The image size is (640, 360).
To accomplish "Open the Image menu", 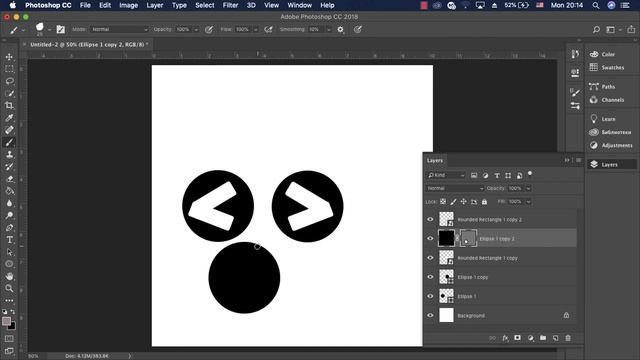I will [x=129, y=5].
